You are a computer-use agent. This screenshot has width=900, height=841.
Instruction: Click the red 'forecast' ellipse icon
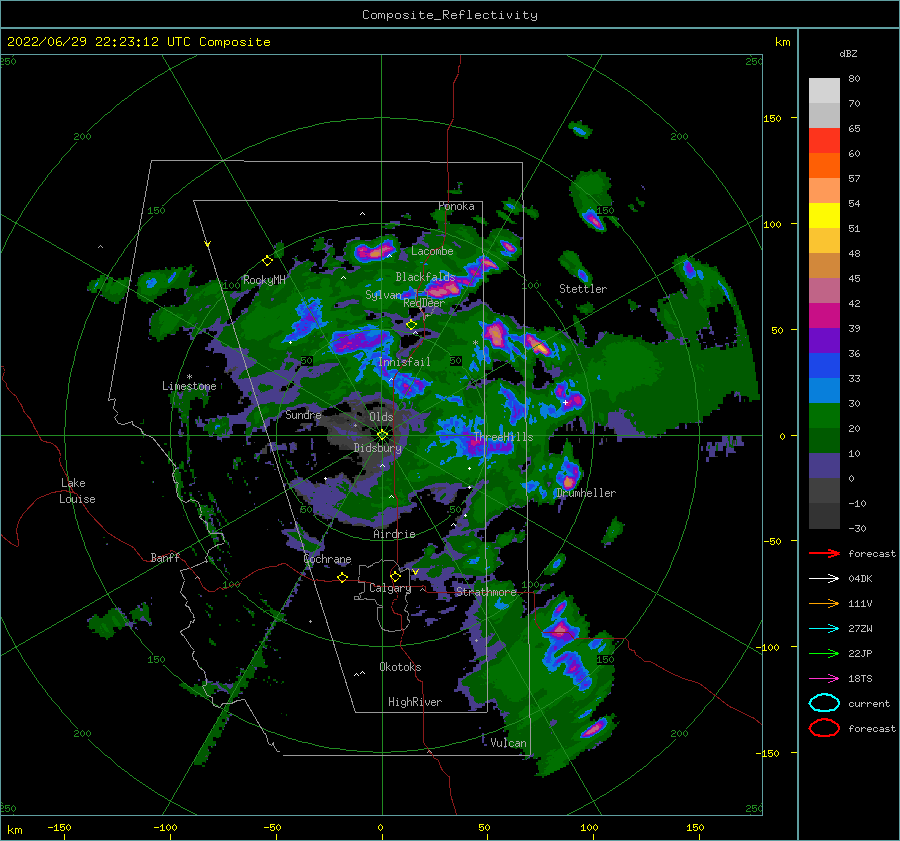point(824,728)
